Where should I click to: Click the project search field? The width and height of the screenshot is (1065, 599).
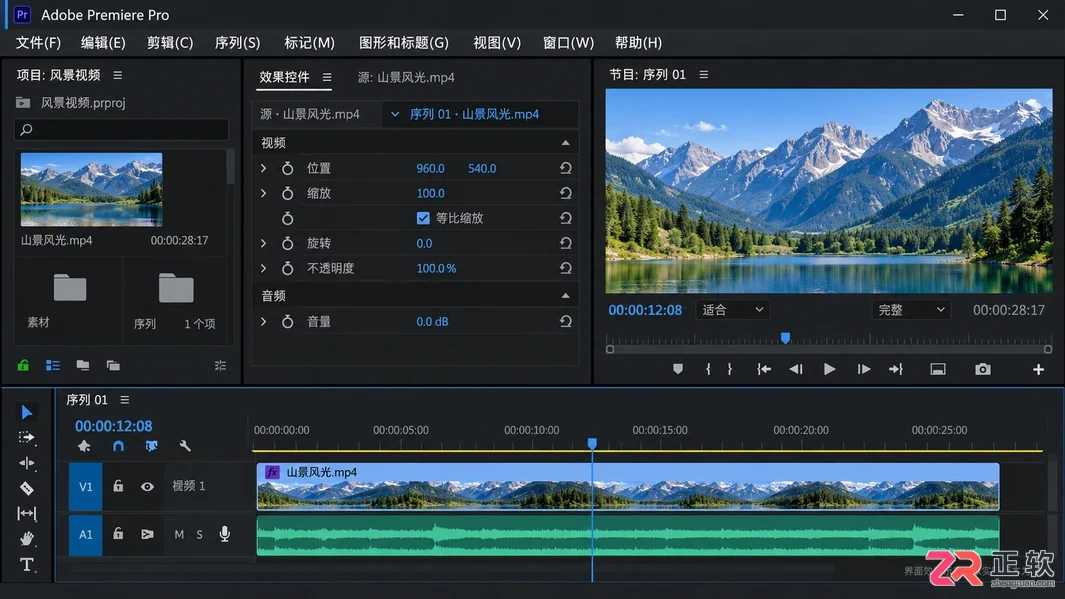click(122, 129)
